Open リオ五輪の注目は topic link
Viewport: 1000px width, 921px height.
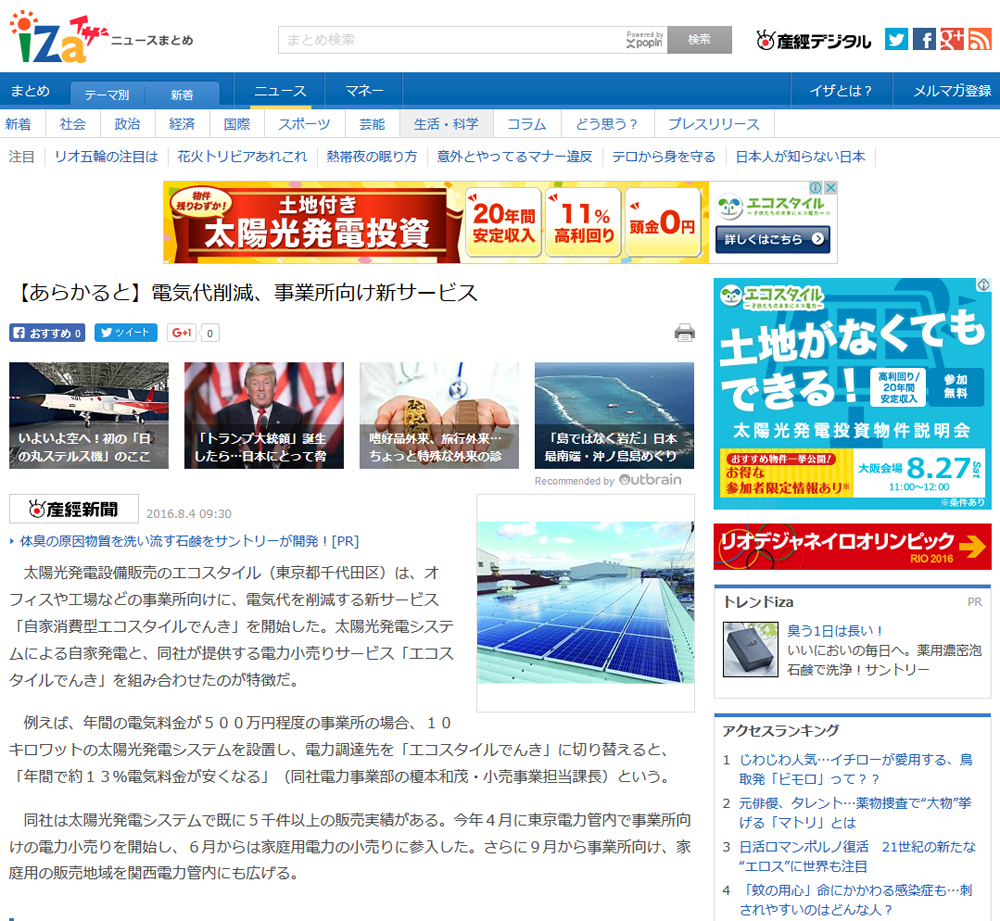[x=106, y=156]
